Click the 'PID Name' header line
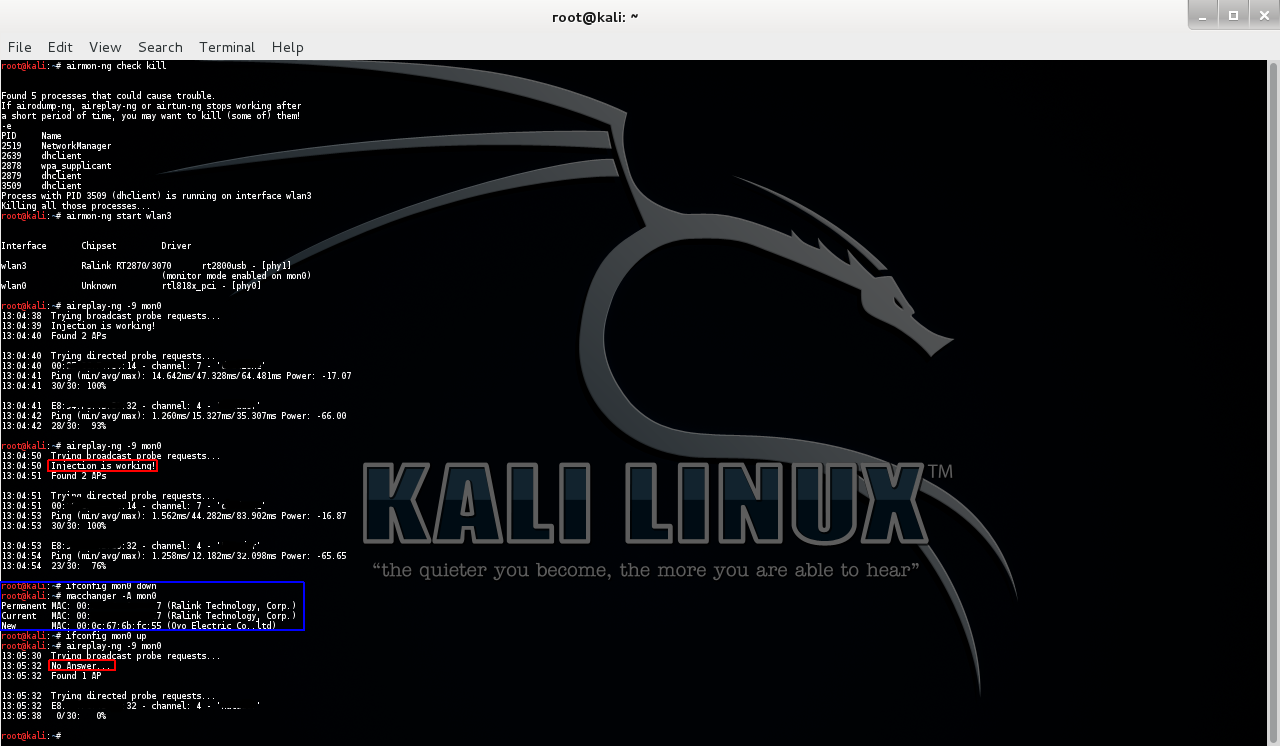The image size is (1280, 746). (x=32, y=136)
